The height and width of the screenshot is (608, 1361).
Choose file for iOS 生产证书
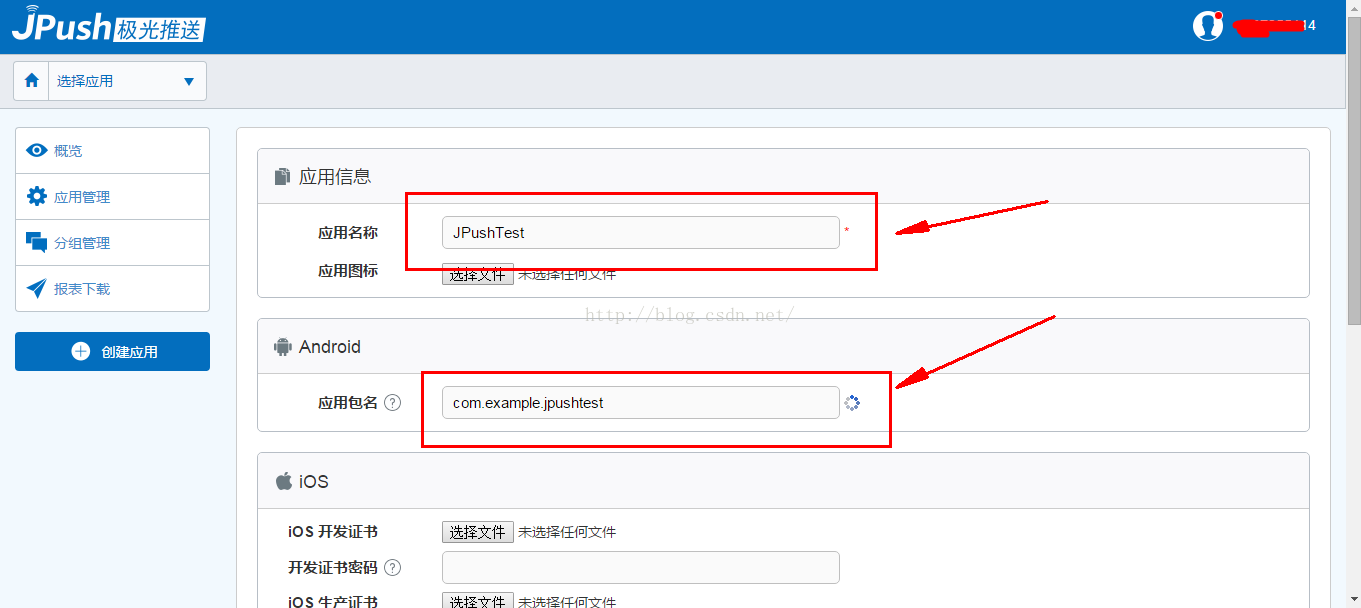pos(478,601)
